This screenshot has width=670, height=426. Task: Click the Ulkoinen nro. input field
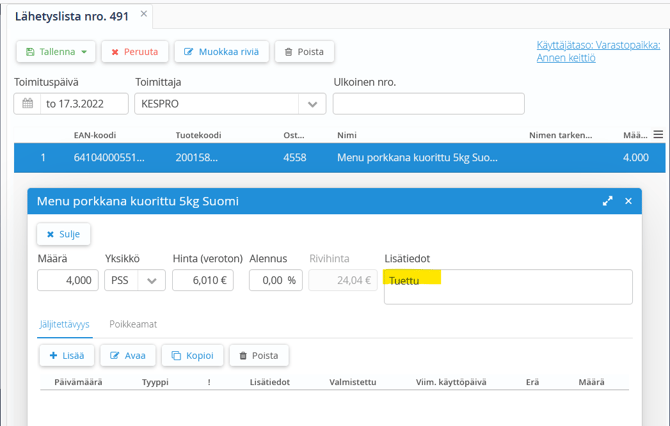[x=429, y=104]
